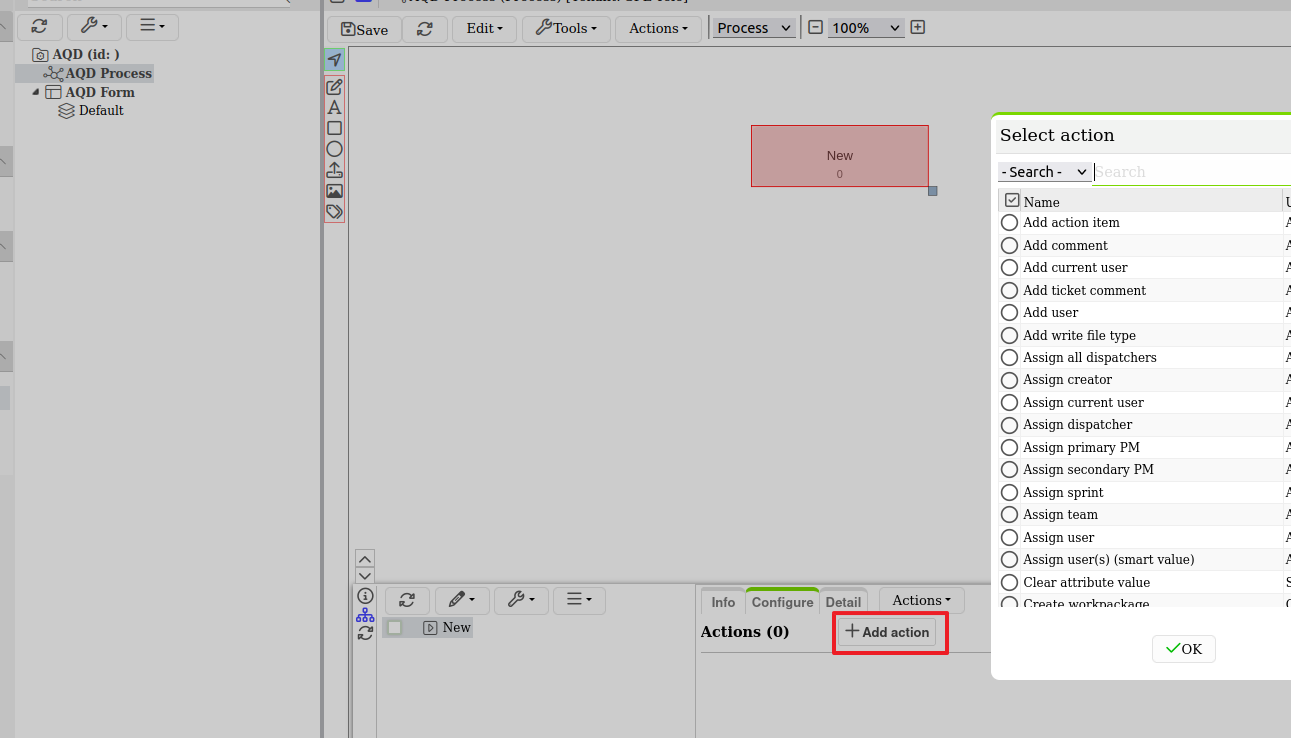Select the pointer navigation tool
Viewport: 1291px width, 738px height.
coord(334,60)
